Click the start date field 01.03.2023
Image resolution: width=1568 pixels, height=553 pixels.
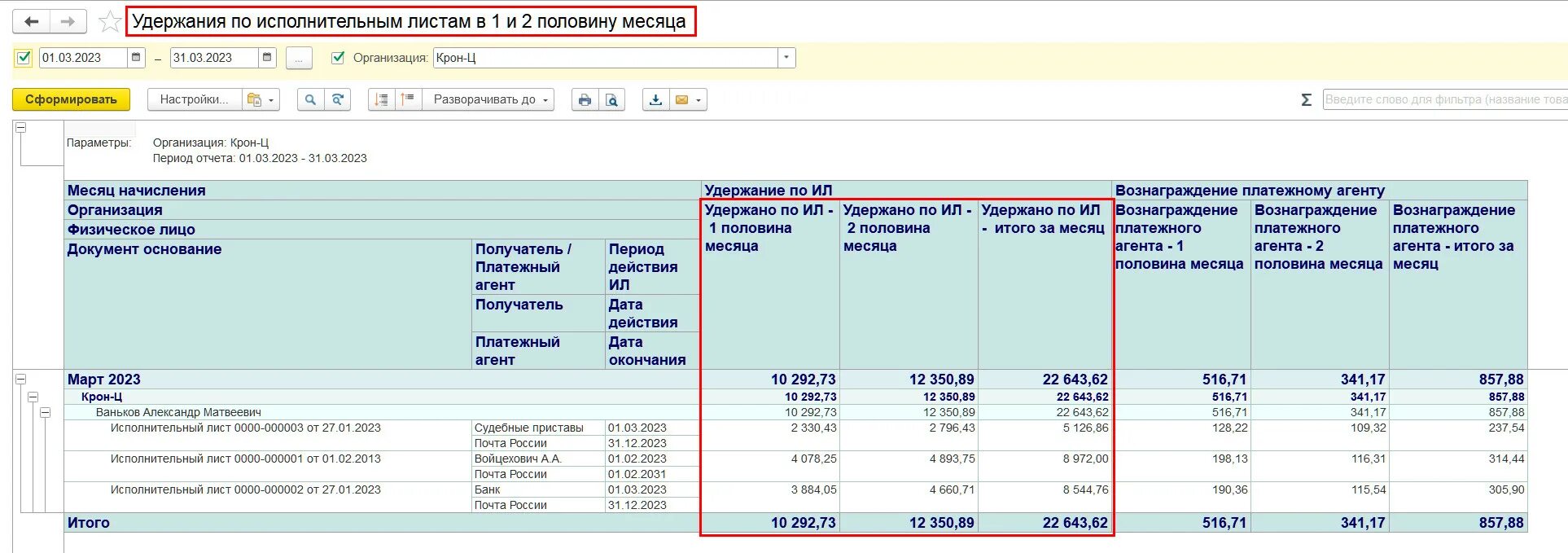pyautogui.click(x=83, y=58)
